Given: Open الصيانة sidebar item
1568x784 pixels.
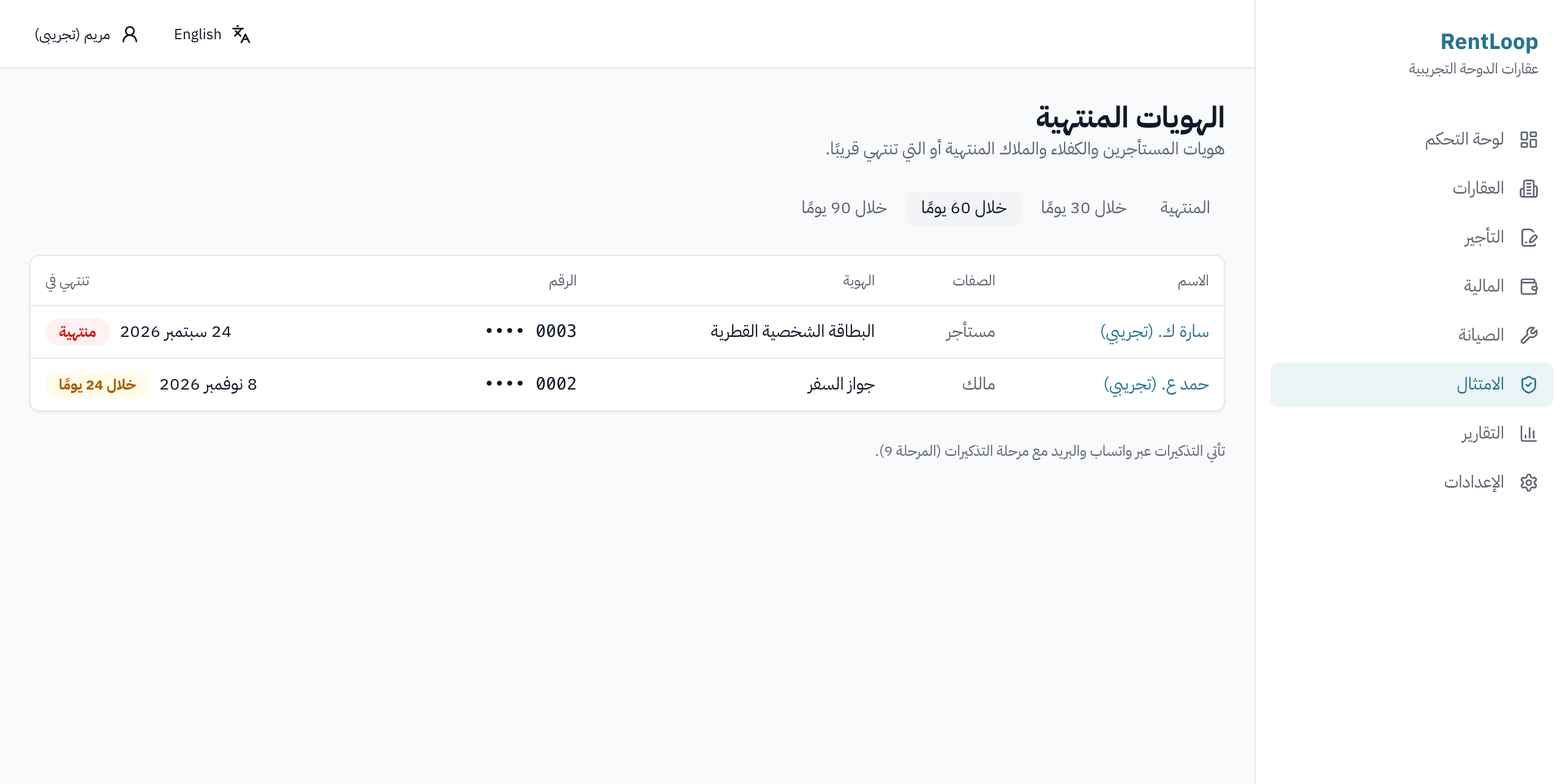Looking at the screenshot, I should (x=1411, y=336).
